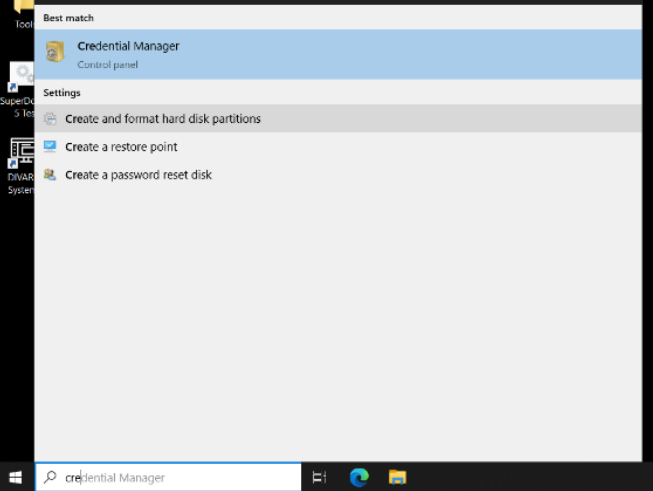Click the disk partitions settings icon
This screenshot has width=653, height=491.
tap(50, 119)
